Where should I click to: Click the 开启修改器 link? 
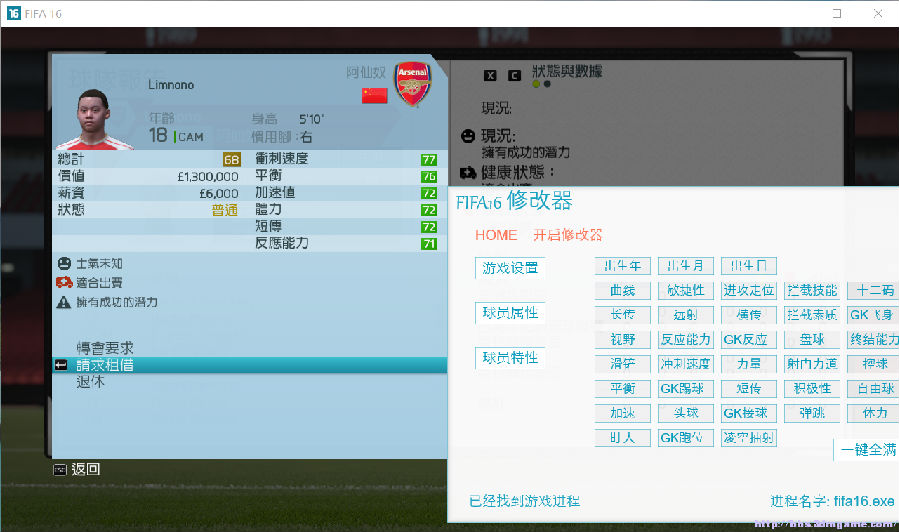pos(568,235)
